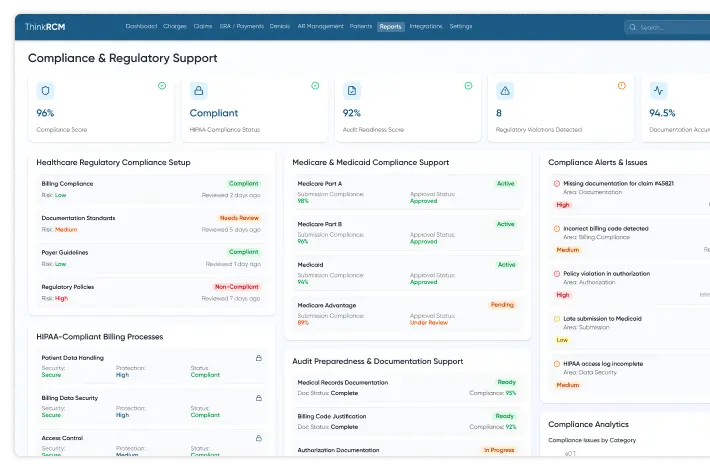Click the Needs Review badge on Documentation Standards
This screenshot has height=470, width=710.
(x=239, y=218)
